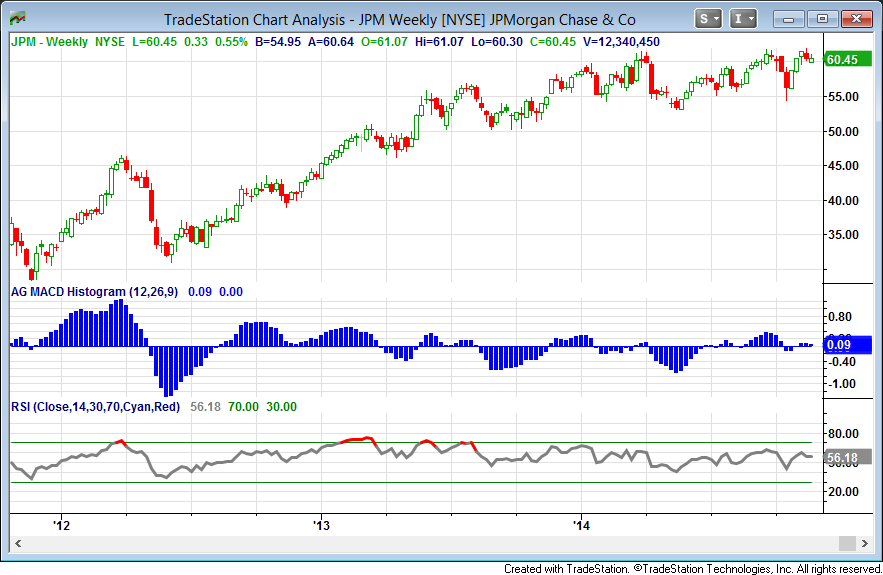
Task: Select the JPM - Weekly symbol label
Action: point(50,42)
